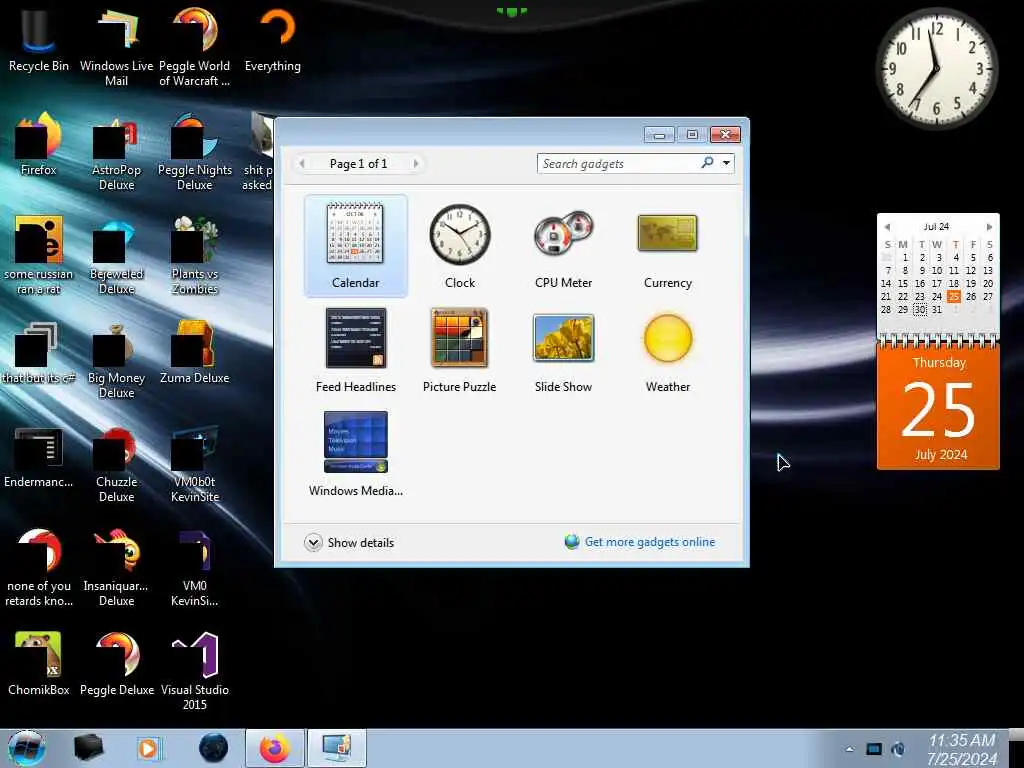
Task: Click the orange Thursday 25 date panel
Action: [938, 406]
